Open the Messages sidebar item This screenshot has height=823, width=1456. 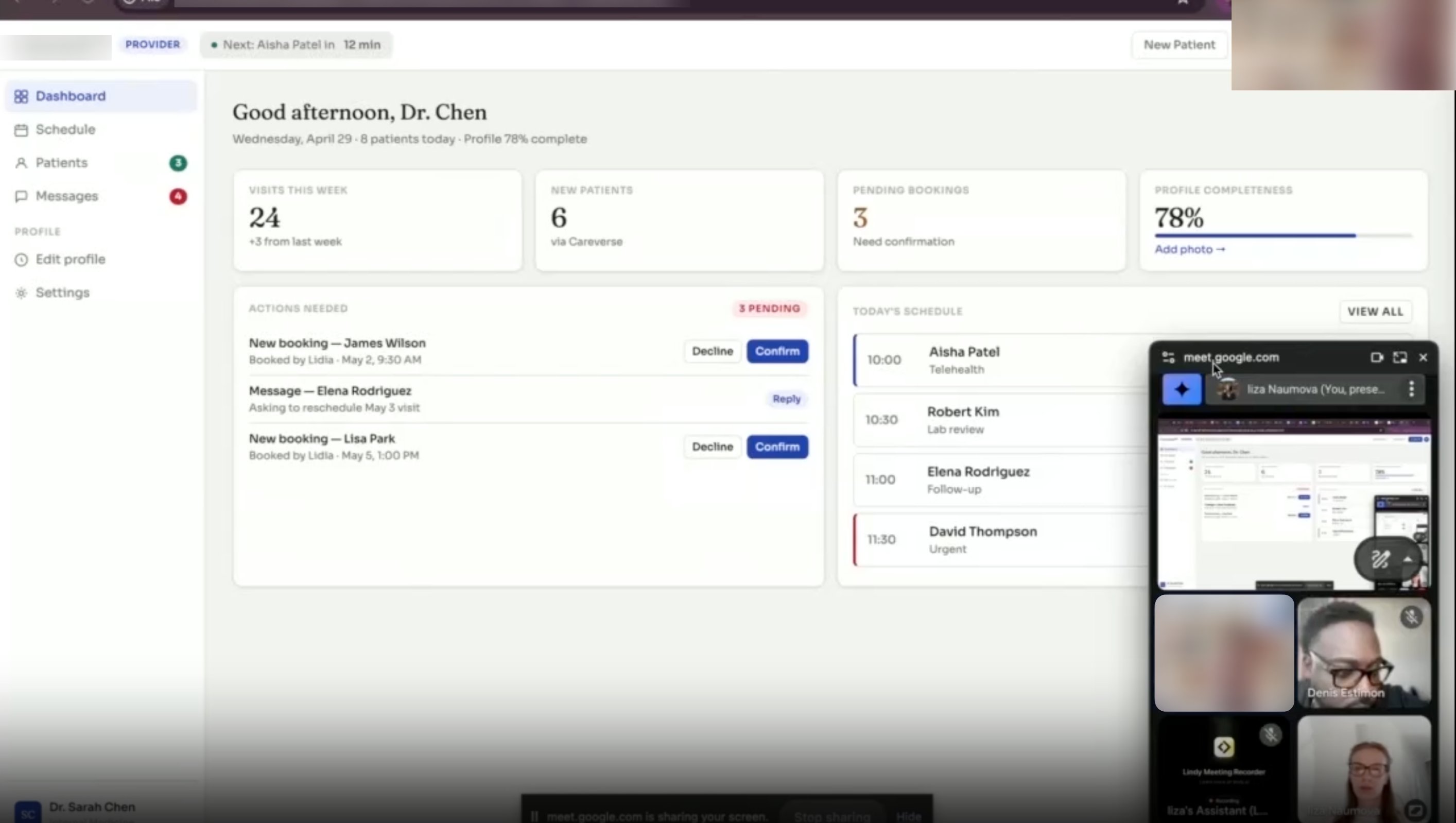tap(100, 196)
